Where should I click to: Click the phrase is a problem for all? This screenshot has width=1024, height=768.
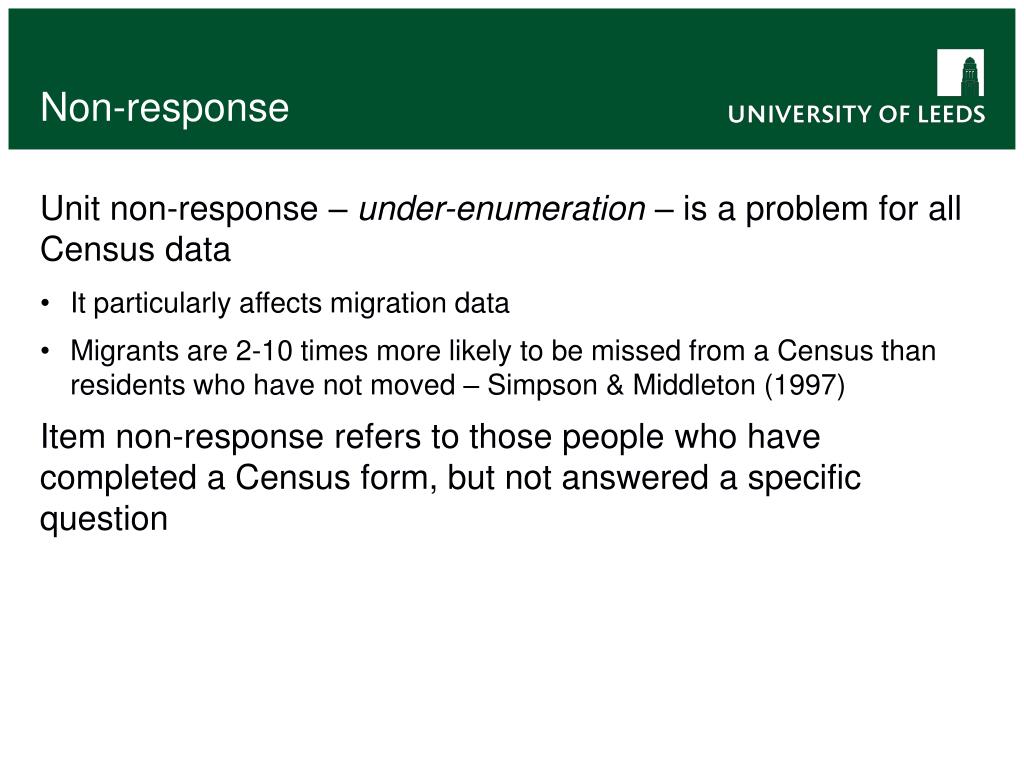click(822, 209)
